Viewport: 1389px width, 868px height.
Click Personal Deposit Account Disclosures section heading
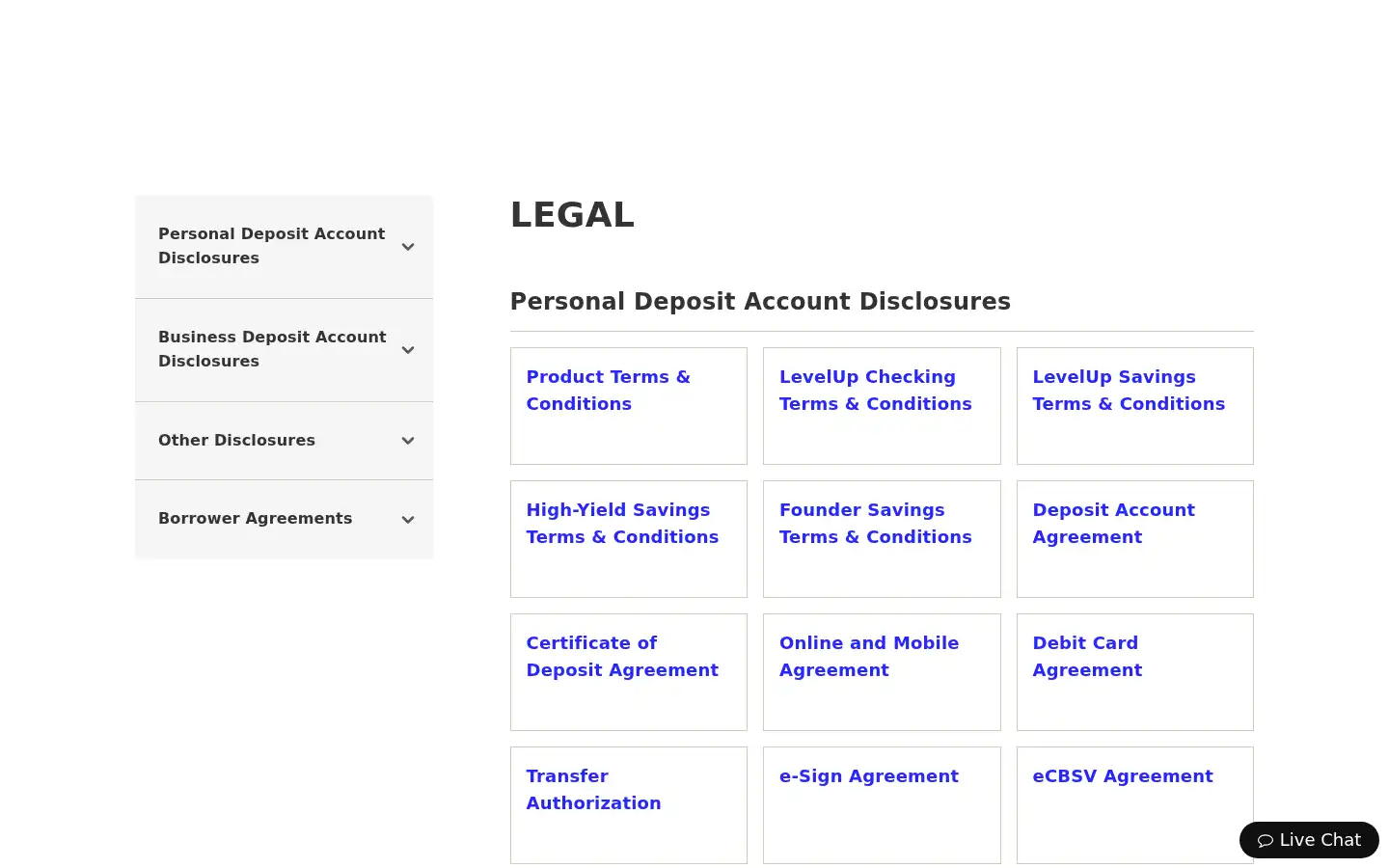760,302
